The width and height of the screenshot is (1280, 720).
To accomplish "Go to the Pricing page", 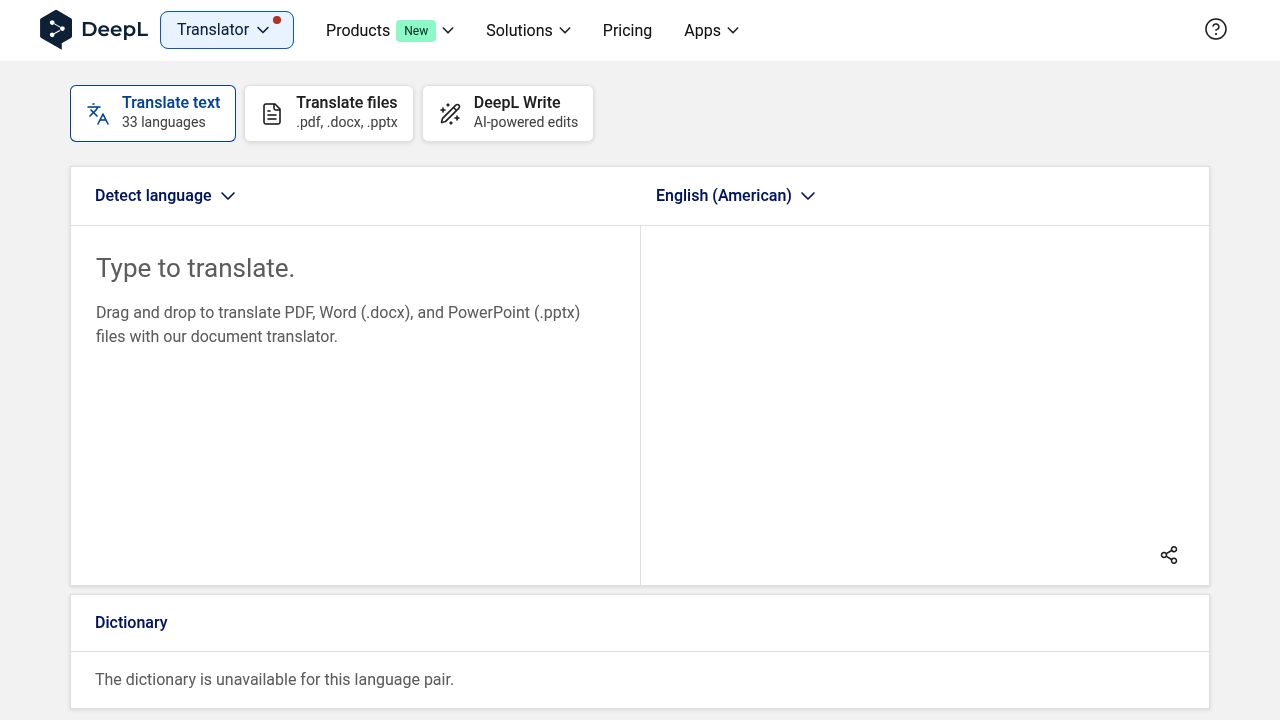I will tap(627, 30).
